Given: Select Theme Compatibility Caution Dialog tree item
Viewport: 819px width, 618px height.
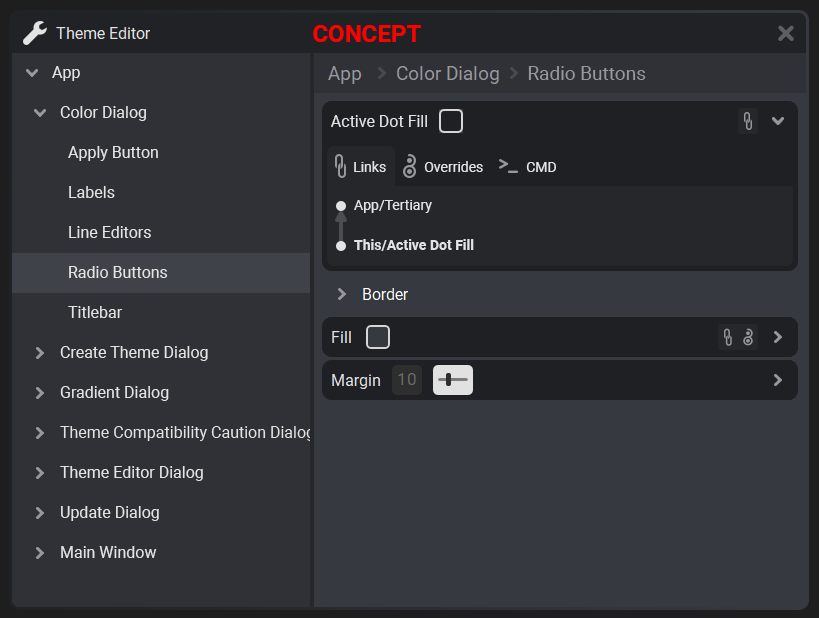Looking at the screenshot, I should (161, 433).
